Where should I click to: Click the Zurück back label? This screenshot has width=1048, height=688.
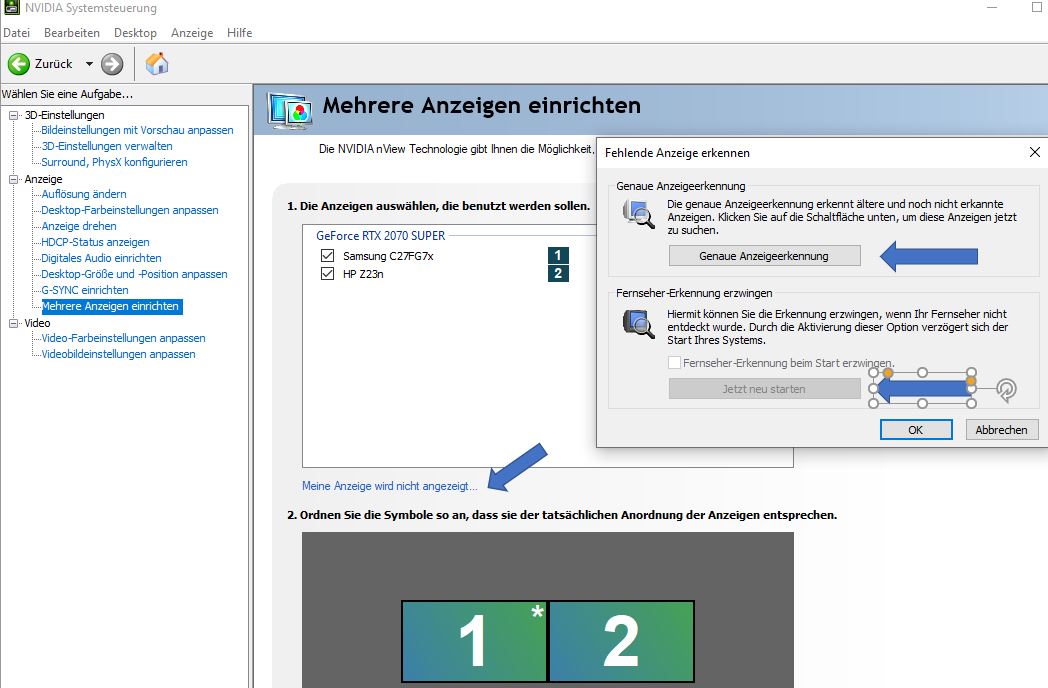[53, 64]
